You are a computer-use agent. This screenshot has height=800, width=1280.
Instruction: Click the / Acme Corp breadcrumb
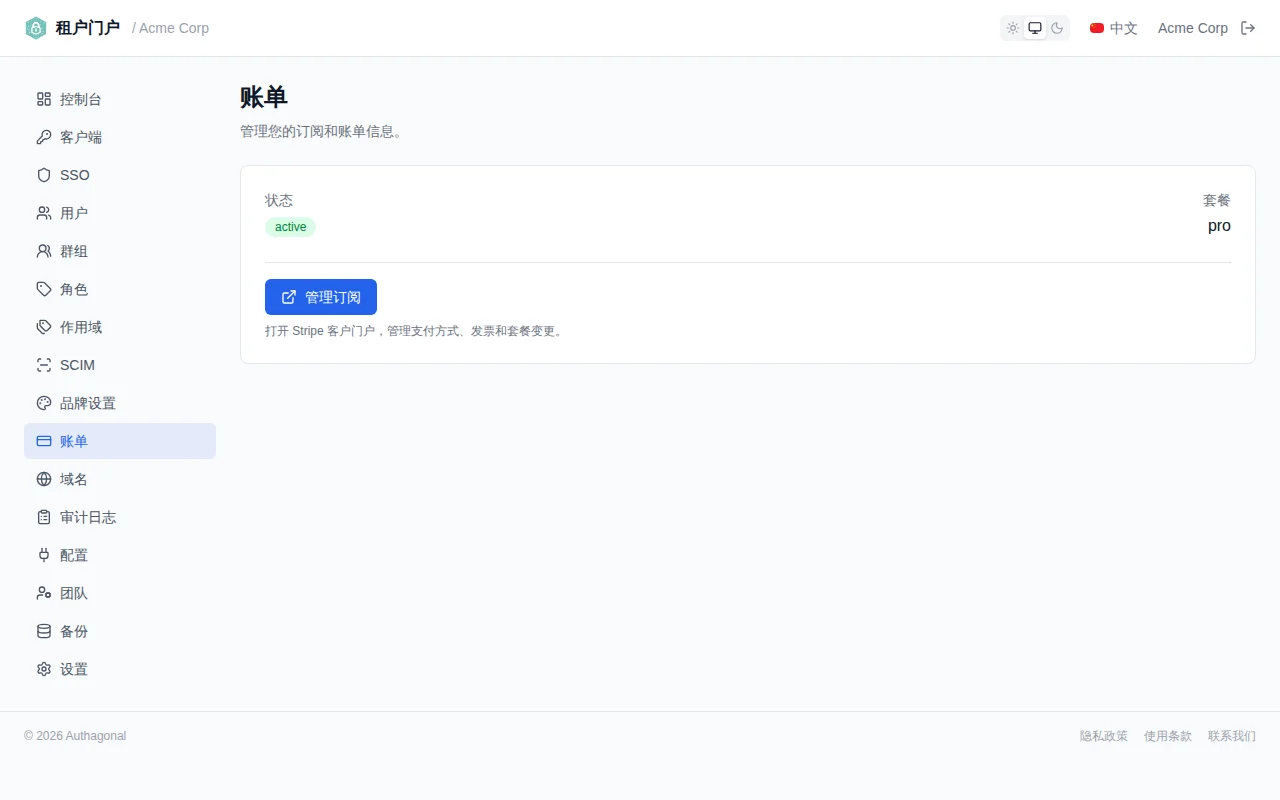(x=171, y=28)
